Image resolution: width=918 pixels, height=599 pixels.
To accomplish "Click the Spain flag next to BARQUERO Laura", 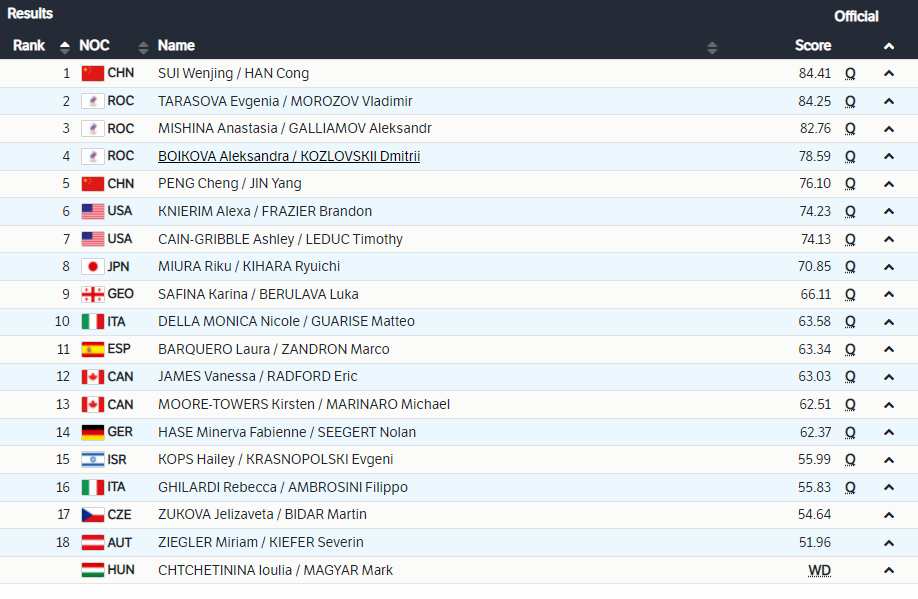I will click(92, 349).
